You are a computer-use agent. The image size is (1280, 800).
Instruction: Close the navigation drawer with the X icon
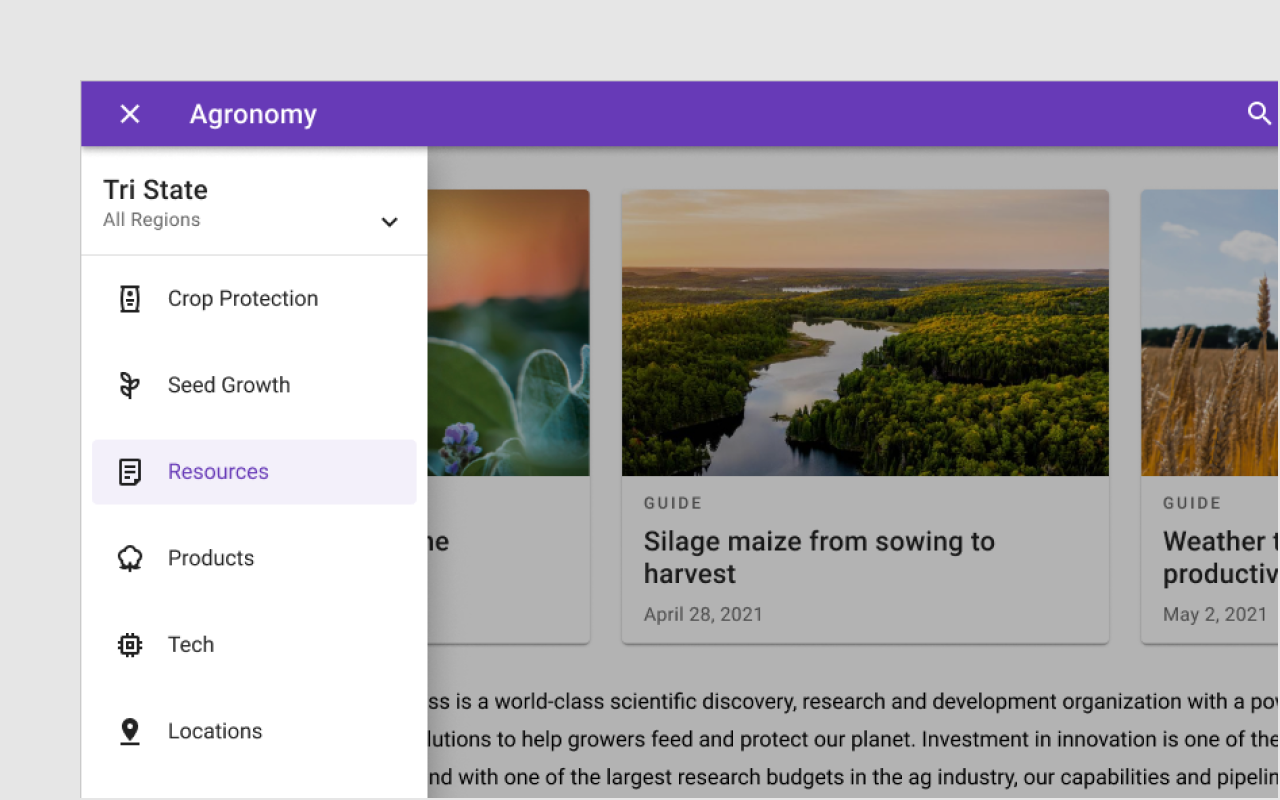130,114
